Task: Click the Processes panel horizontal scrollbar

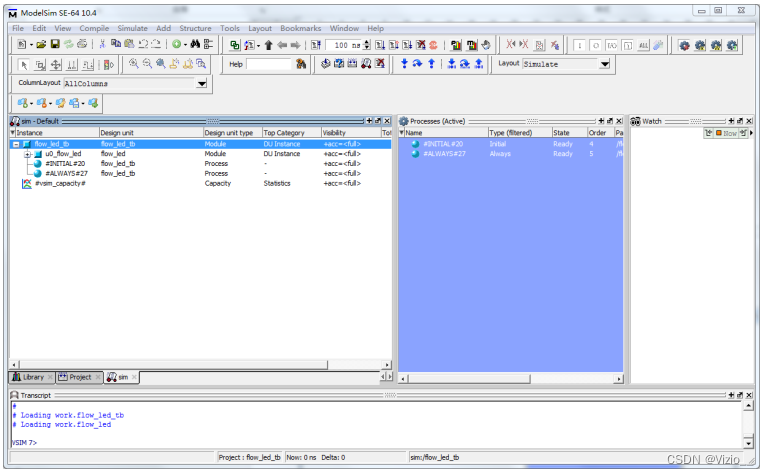Action: [x=469, y=379]
